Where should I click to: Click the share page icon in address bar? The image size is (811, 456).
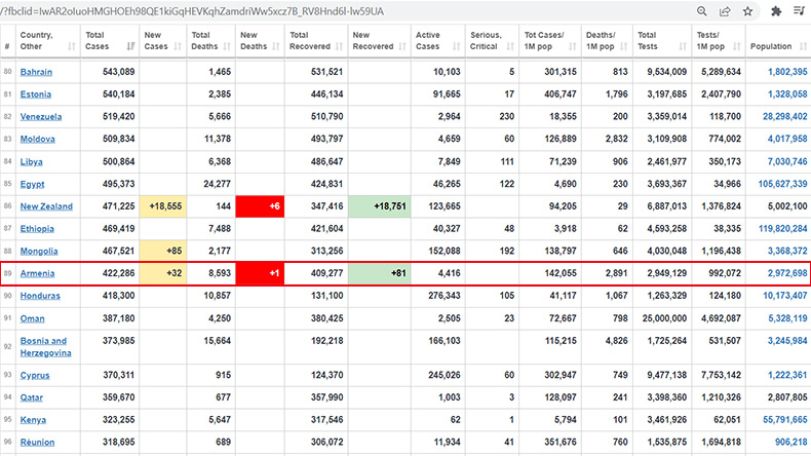(725, 11)
